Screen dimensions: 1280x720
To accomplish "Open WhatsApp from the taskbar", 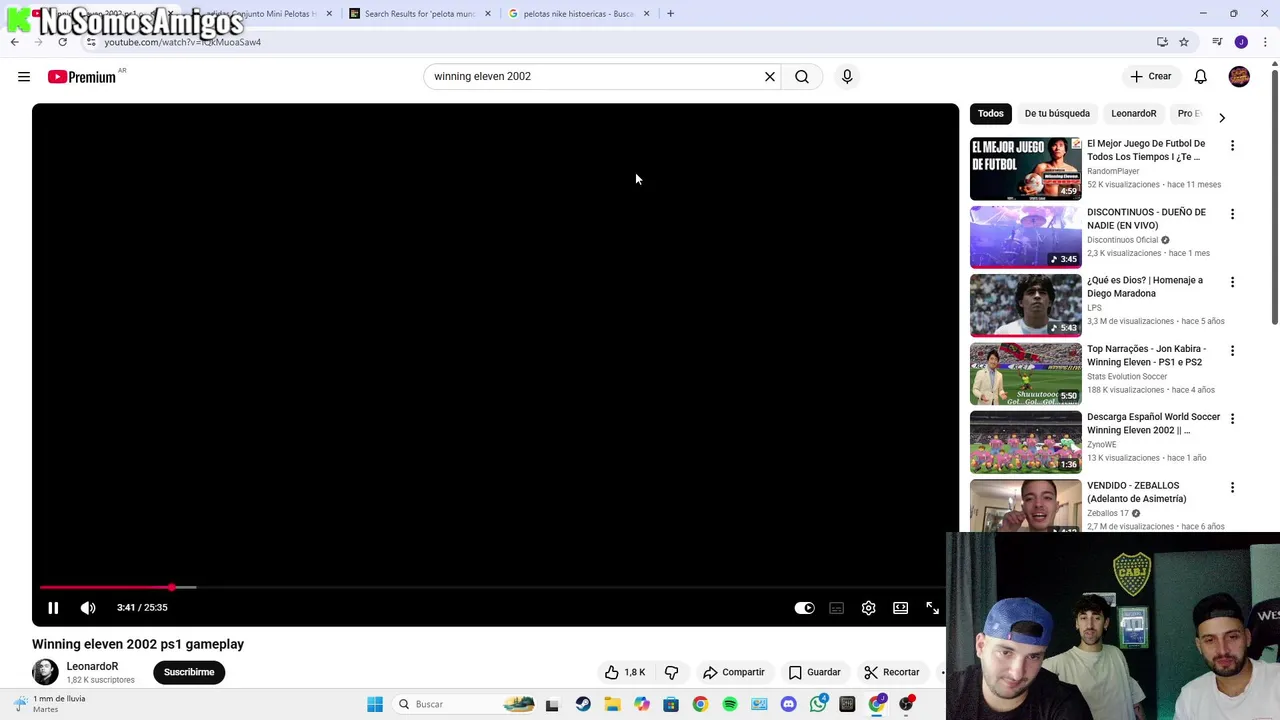I will click(818, 704).
